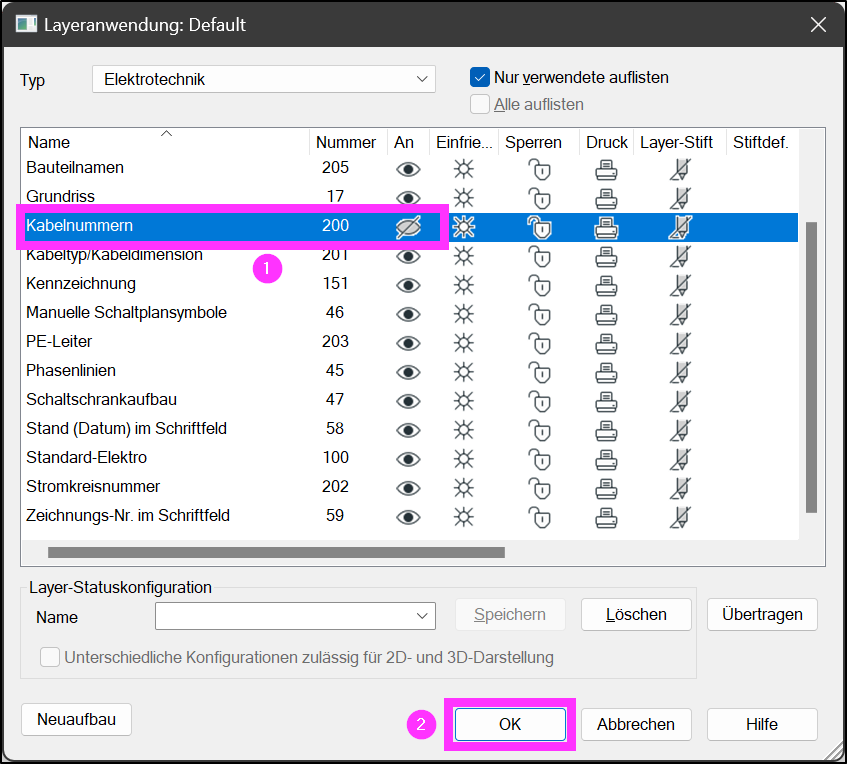Viewport: 847px width, 764px height.
Task: Freeze the Schaltschrankaufbau layer
Action: (463, 401)
